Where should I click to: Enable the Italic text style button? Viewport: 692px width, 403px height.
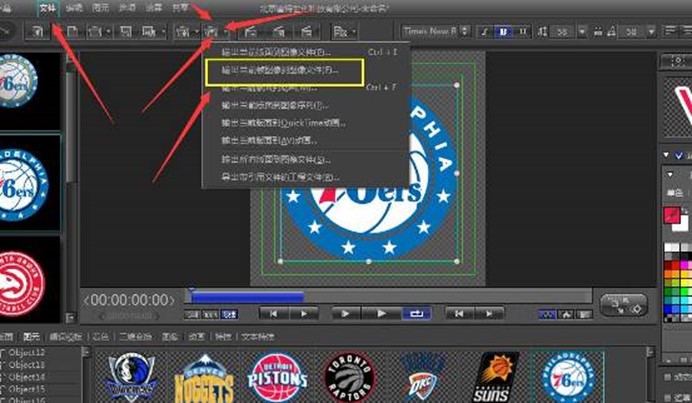pyautogui.click(x=484, y=31)
